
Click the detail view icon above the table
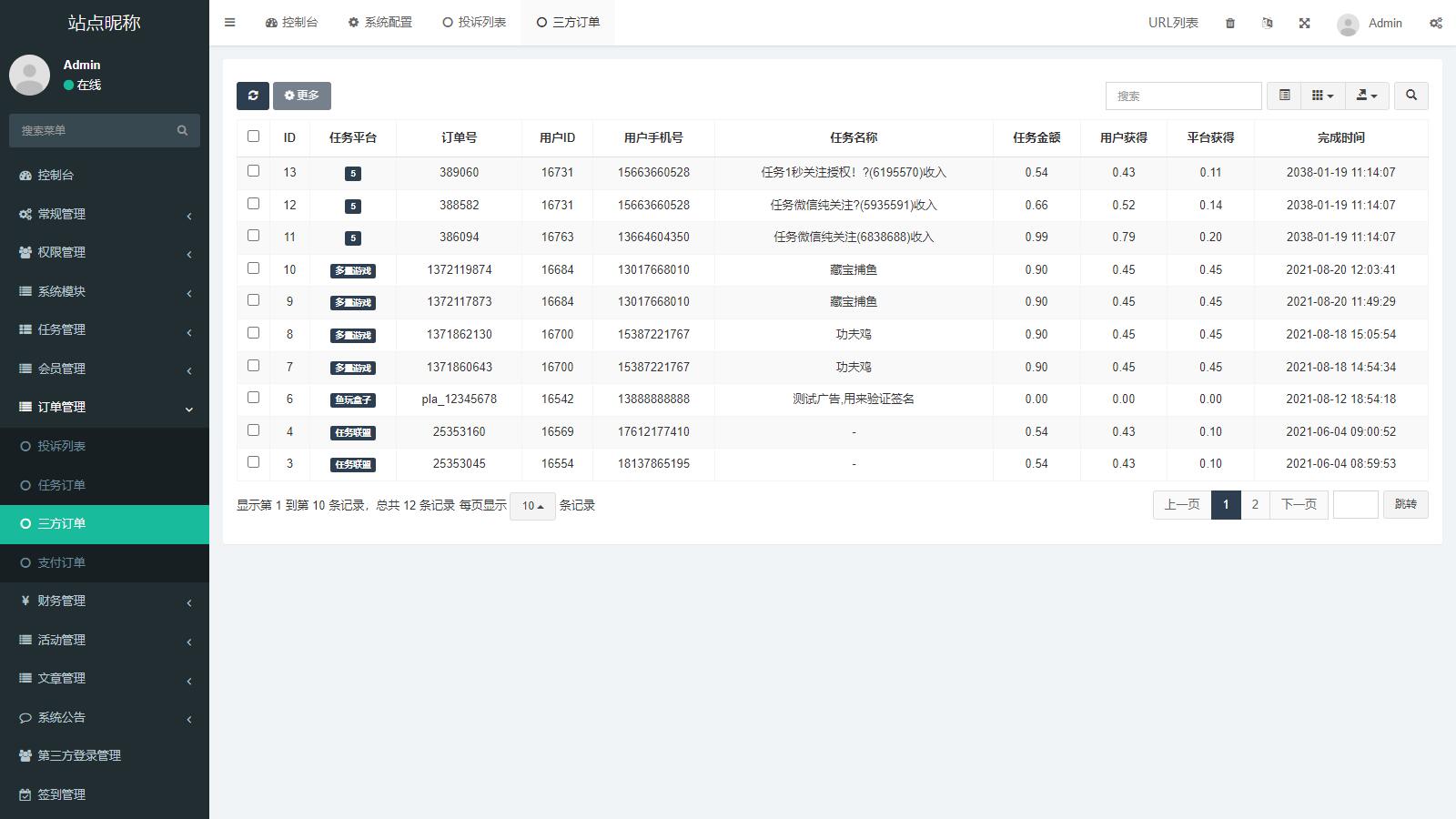(x=1284, y=95)
